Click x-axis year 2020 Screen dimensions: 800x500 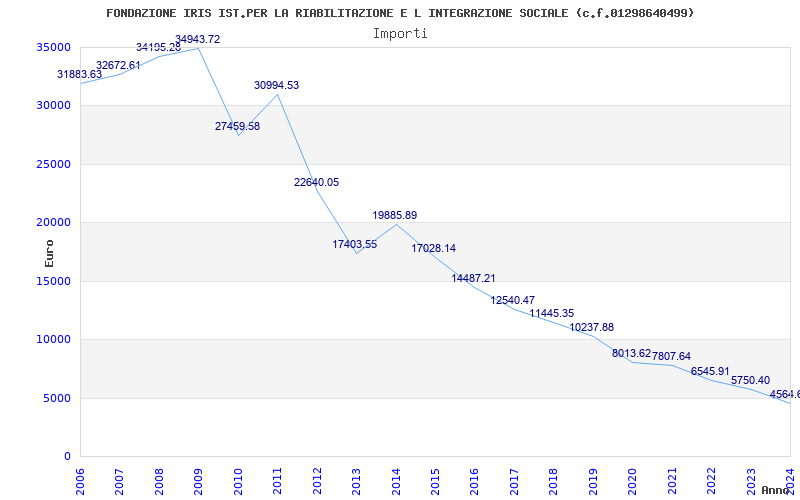tap(632, 481)
